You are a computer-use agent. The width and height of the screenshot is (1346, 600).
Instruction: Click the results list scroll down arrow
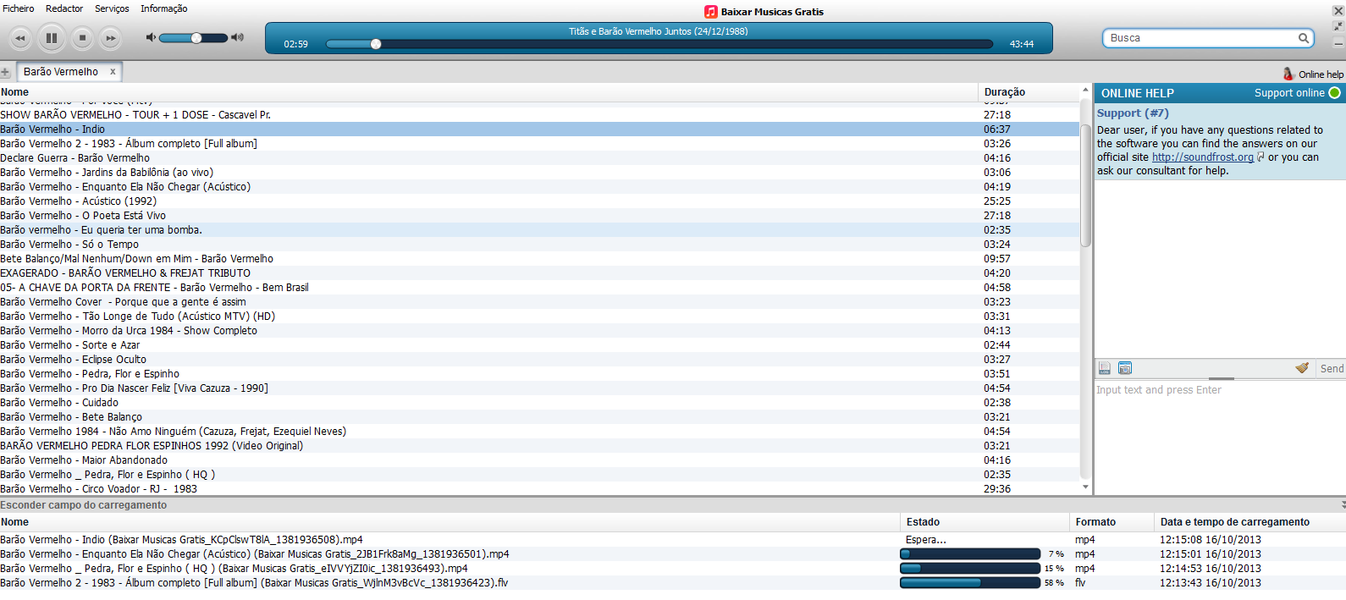coord(1086,487)
